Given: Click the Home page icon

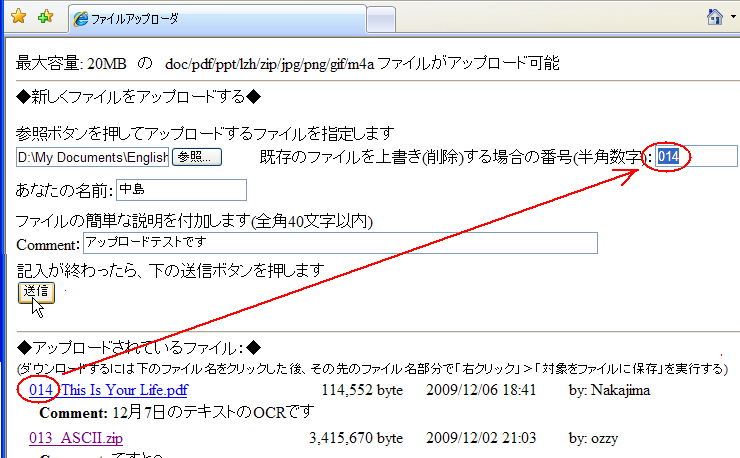Looking at the screenshot, I should pos(714,17).
